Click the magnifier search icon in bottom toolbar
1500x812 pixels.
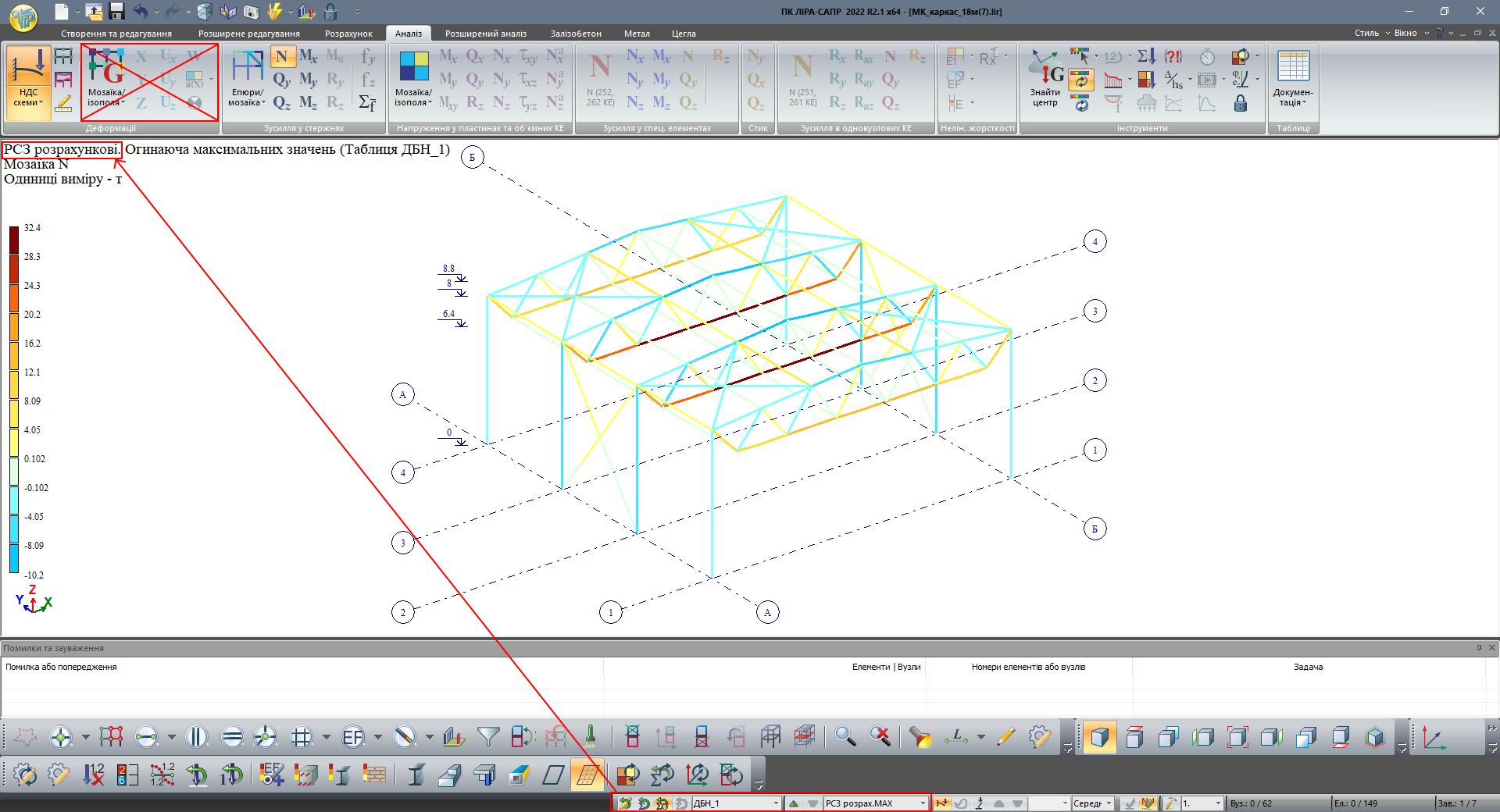[845, 736]
